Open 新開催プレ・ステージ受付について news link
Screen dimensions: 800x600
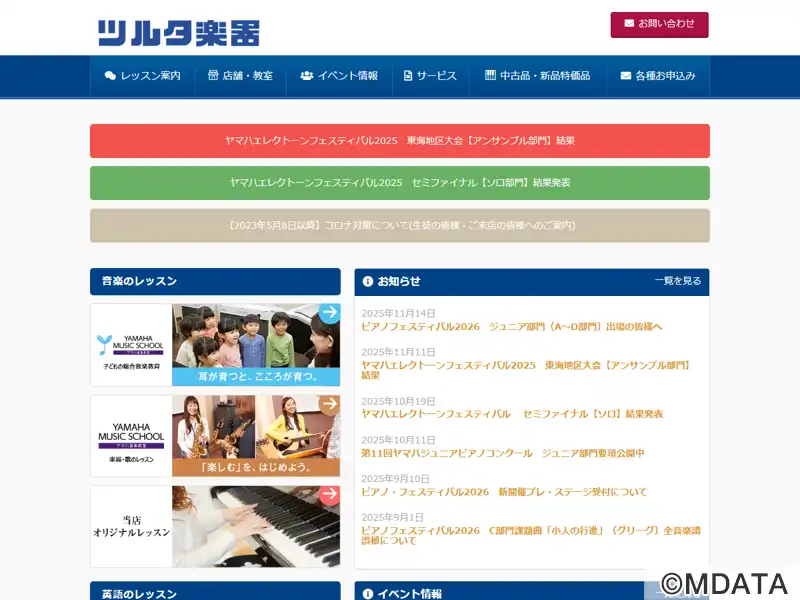(504, 492)
